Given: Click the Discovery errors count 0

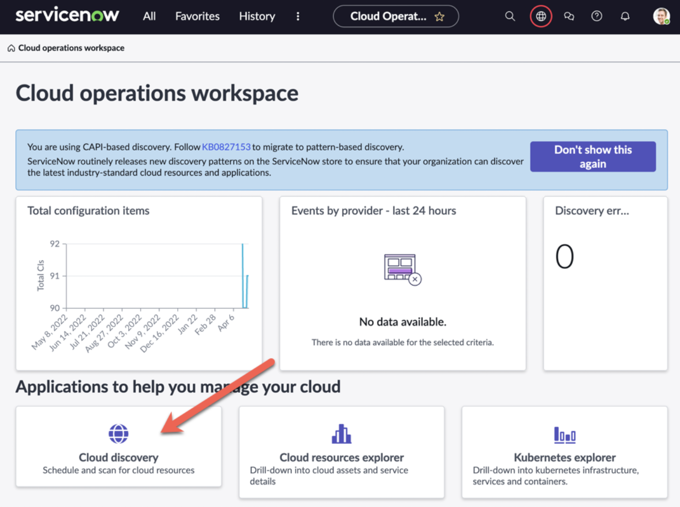Looking at the screenshot, I should click(565, 256).
